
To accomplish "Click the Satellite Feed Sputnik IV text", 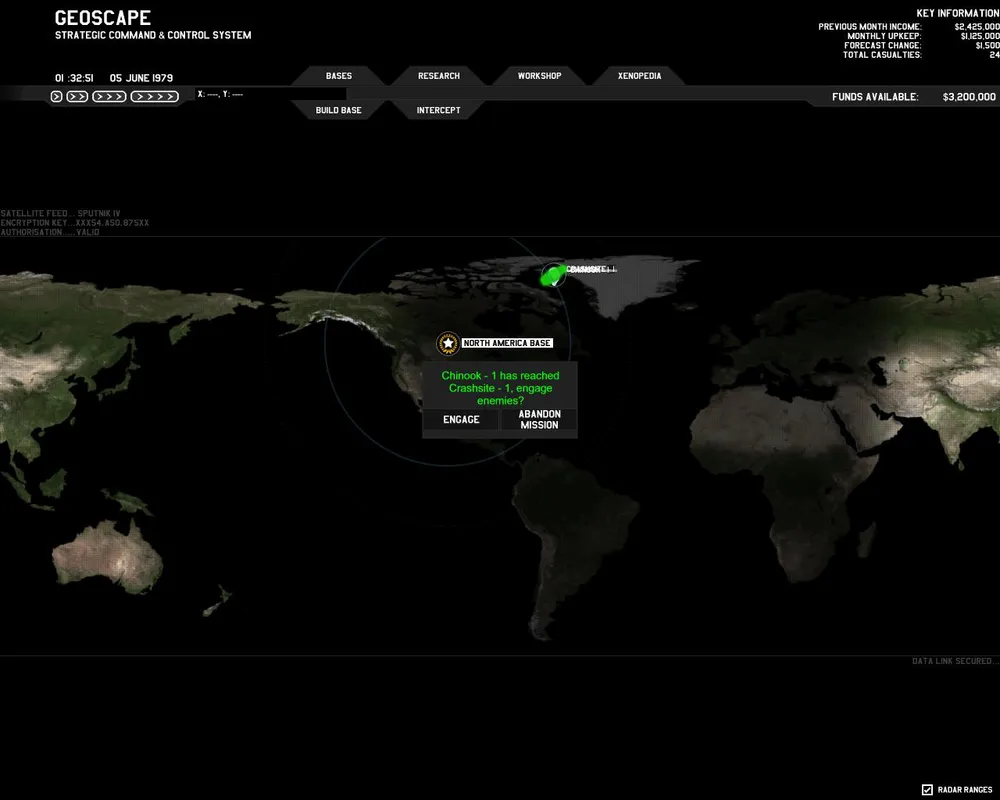I will (61, 213).
